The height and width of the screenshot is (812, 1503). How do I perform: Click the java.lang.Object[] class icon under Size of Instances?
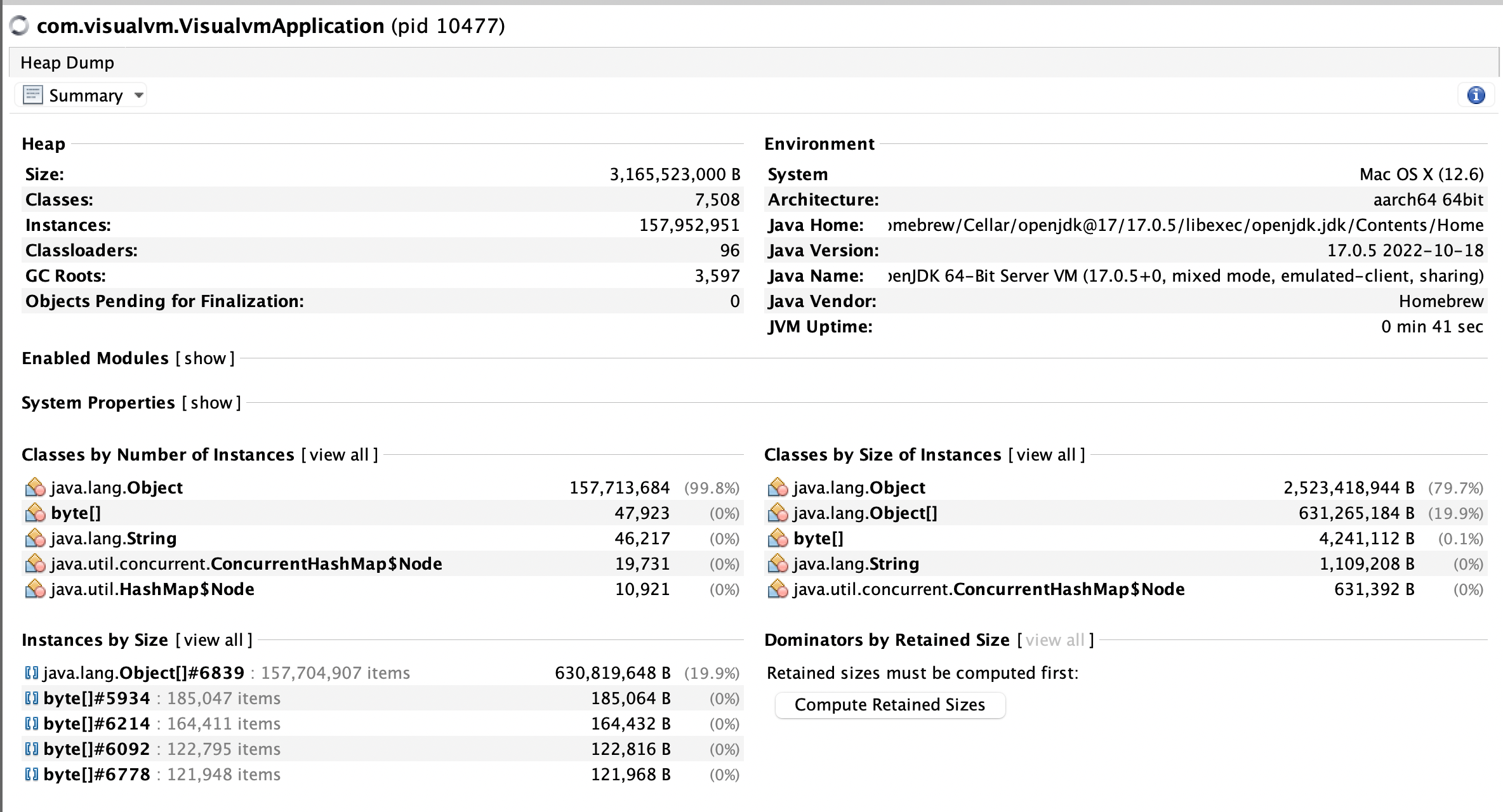click(778, 513)
